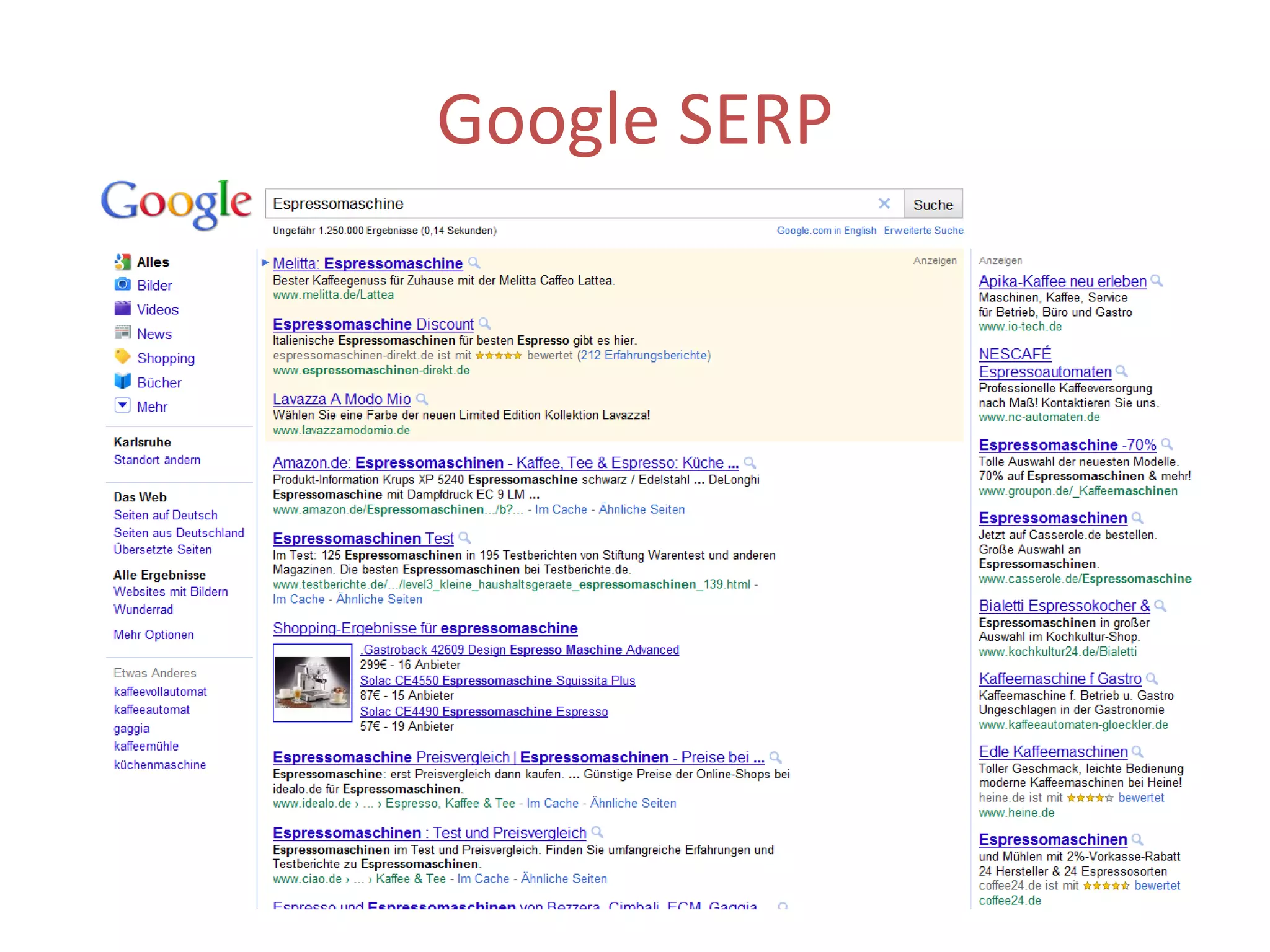Click the Bücher book icon
1270x952 pixels.
click(x=122, y=381)
